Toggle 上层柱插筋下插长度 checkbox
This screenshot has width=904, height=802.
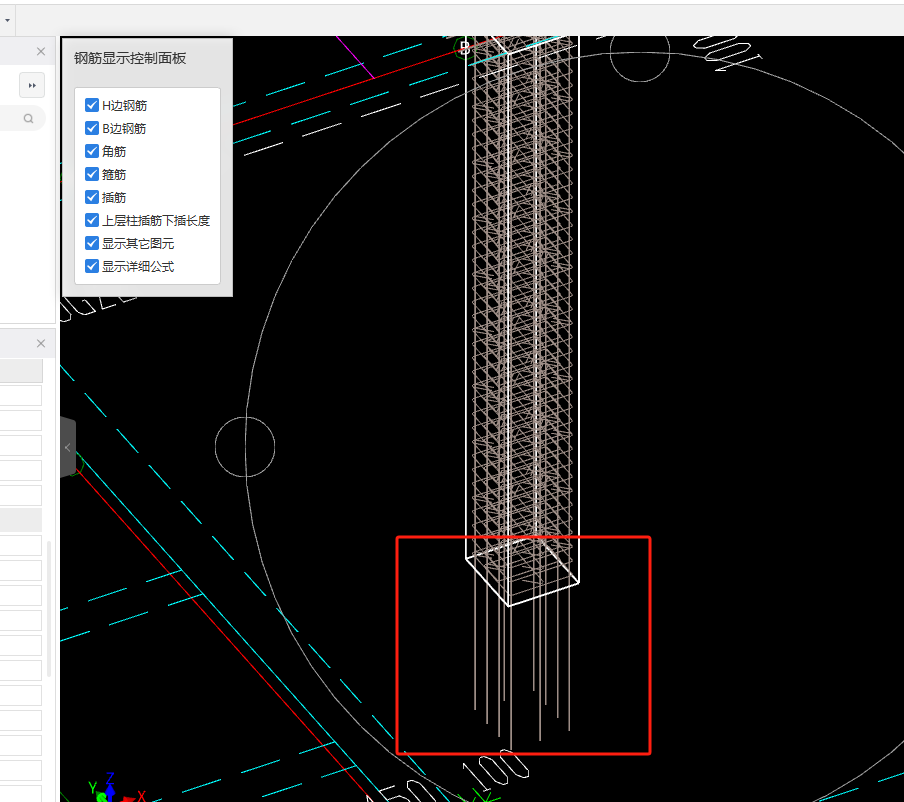[92, 220]
